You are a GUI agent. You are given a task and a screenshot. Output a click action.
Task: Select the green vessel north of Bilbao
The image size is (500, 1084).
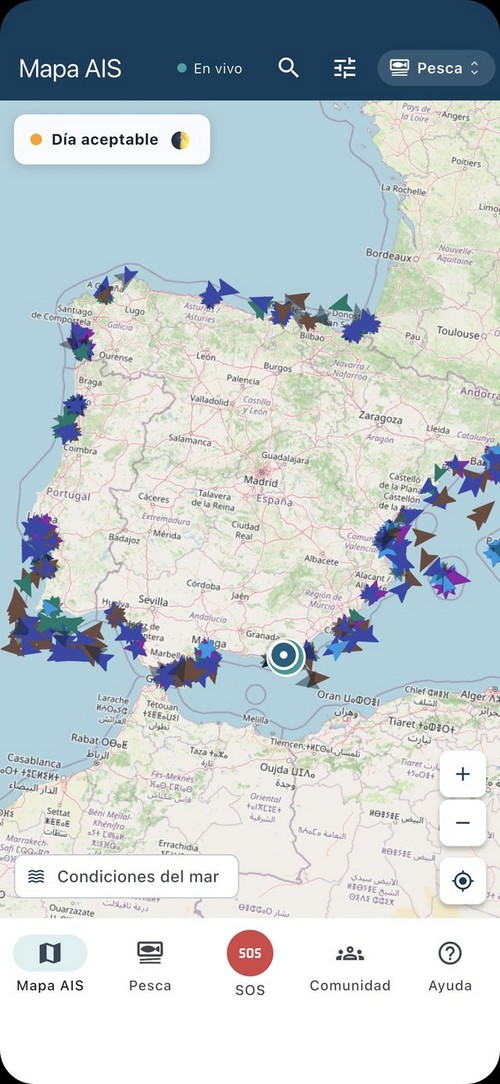tap(341, 303)
